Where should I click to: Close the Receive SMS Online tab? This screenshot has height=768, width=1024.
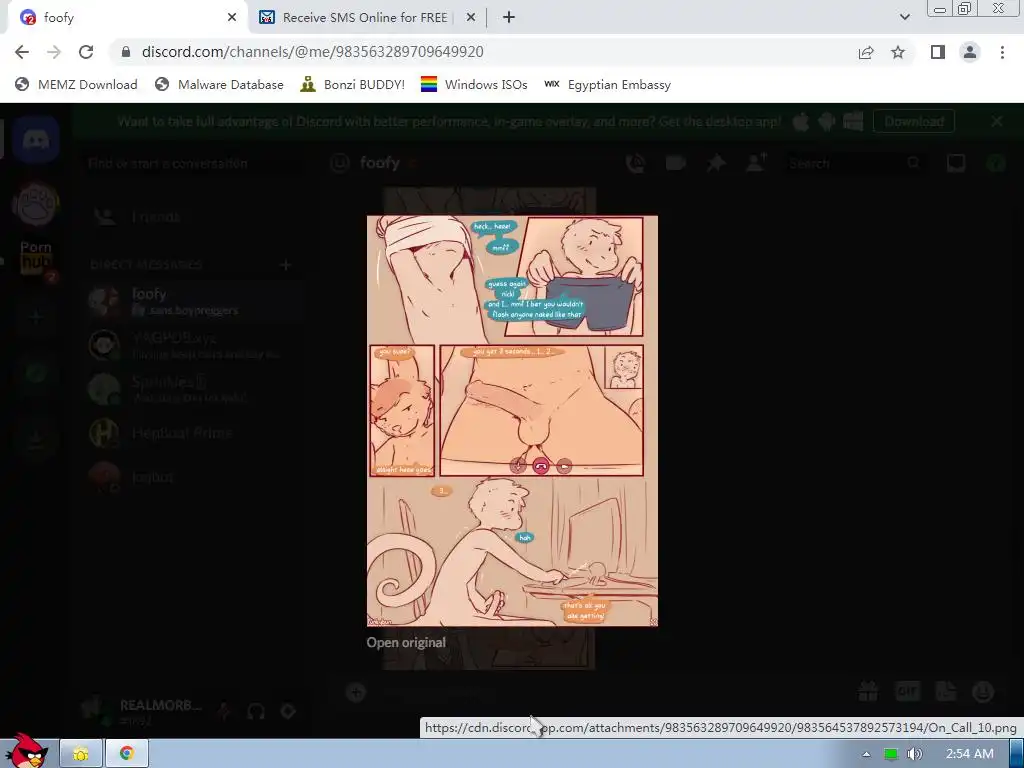point(471,18)
